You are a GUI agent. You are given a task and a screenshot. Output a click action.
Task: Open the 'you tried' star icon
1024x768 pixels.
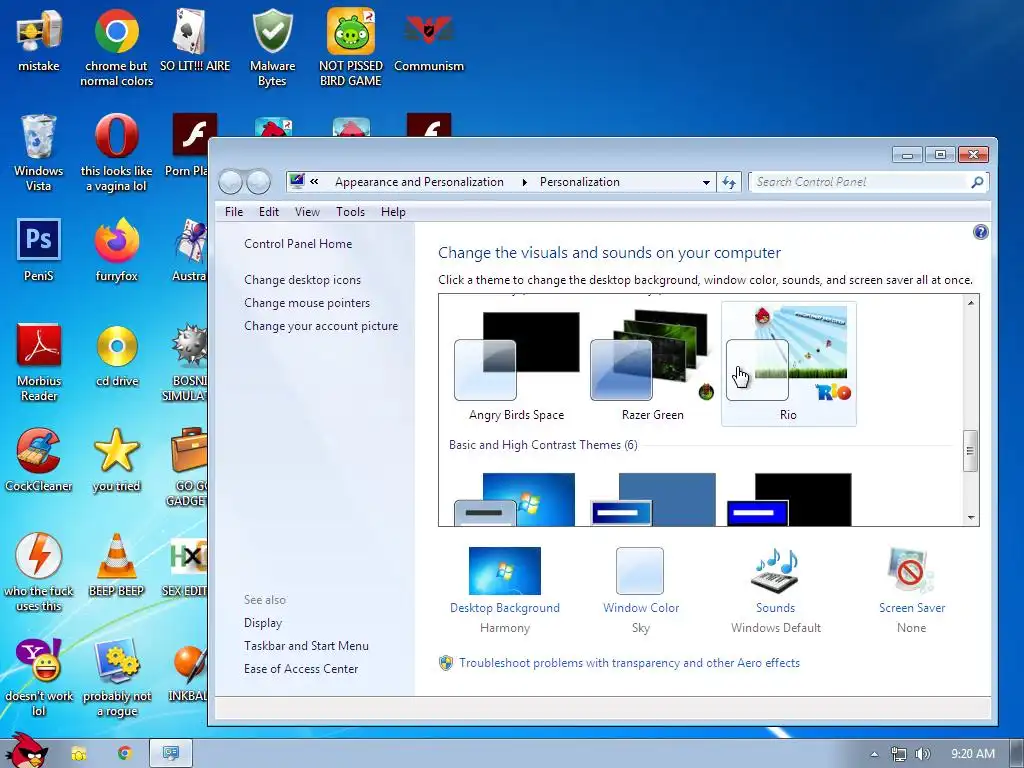tap(116, 459)
